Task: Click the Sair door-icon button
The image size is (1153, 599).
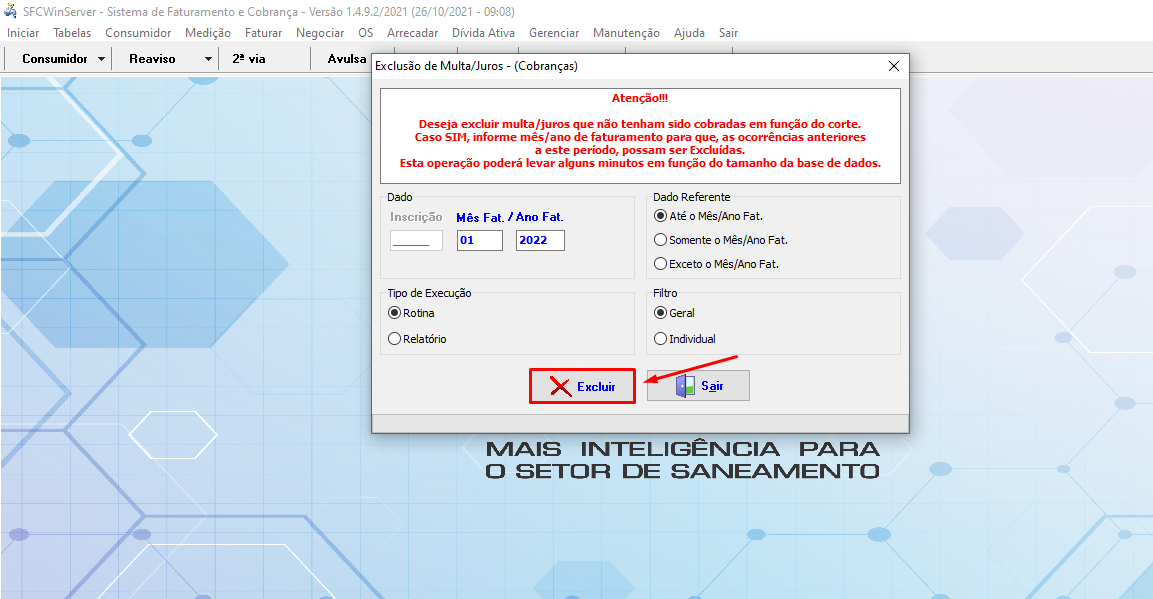Action: click(698, 386)
